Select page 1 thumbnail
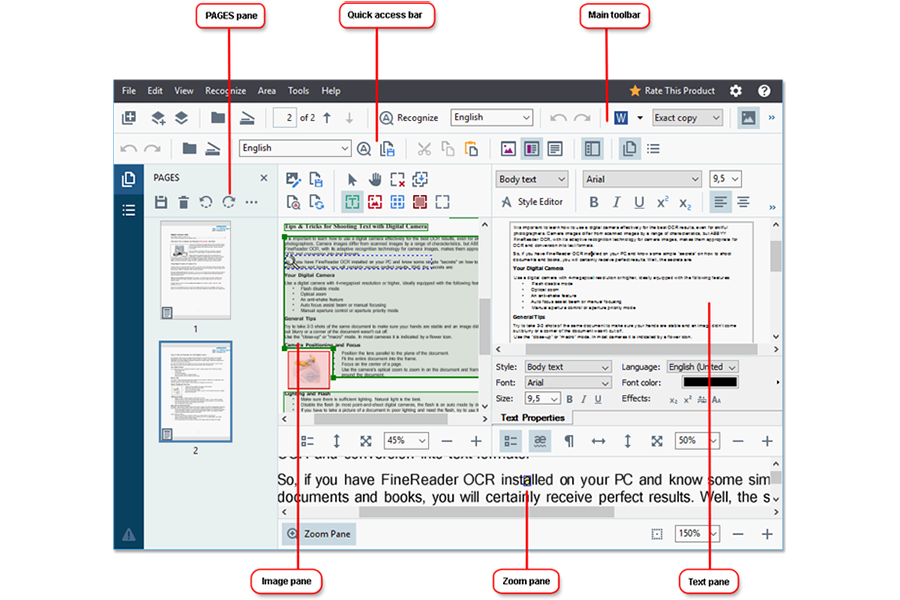 [x=196, y=270]
